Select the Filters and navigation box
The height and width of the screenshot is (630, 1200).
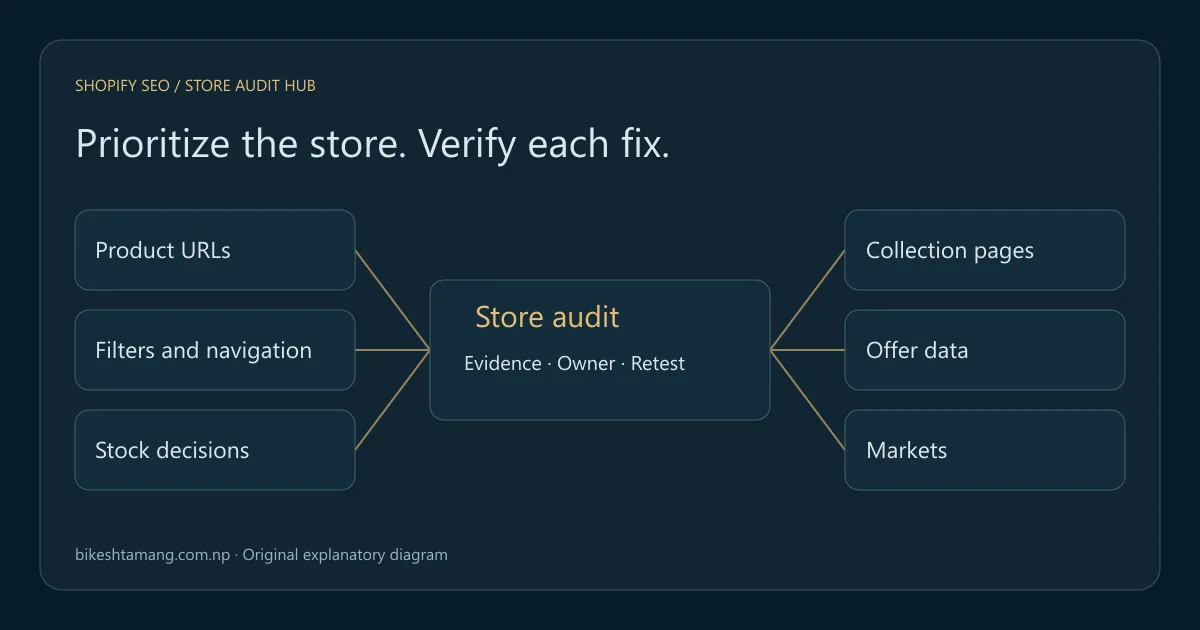click(x=215, y=350)
